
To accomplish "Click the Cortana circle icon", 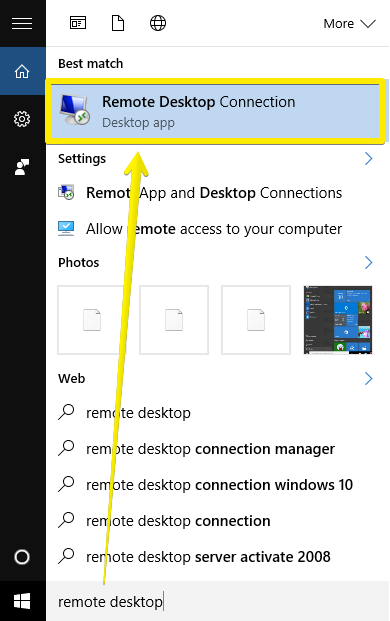I will [22, 557].
